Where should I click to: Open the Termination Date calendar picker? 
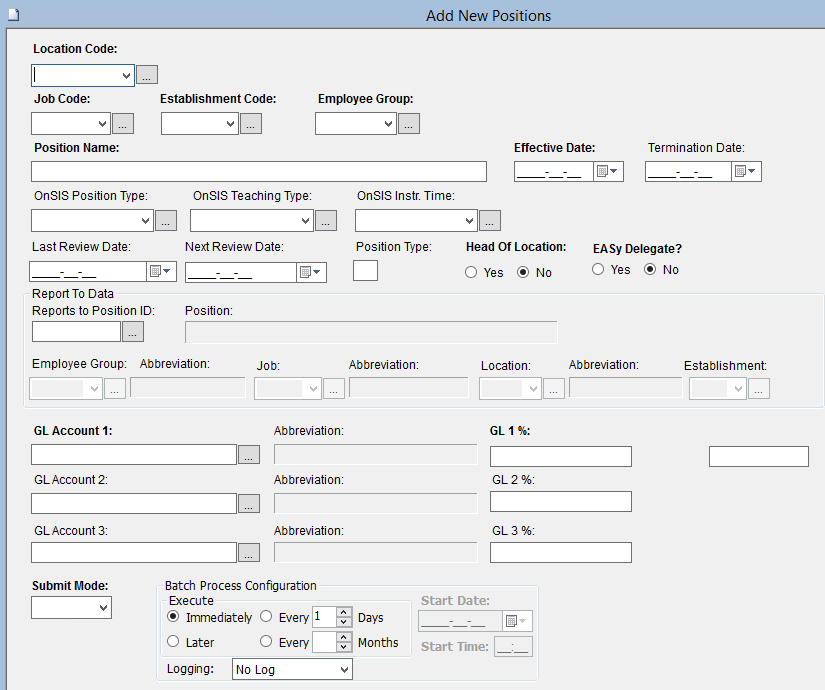(x=746, y=172)
